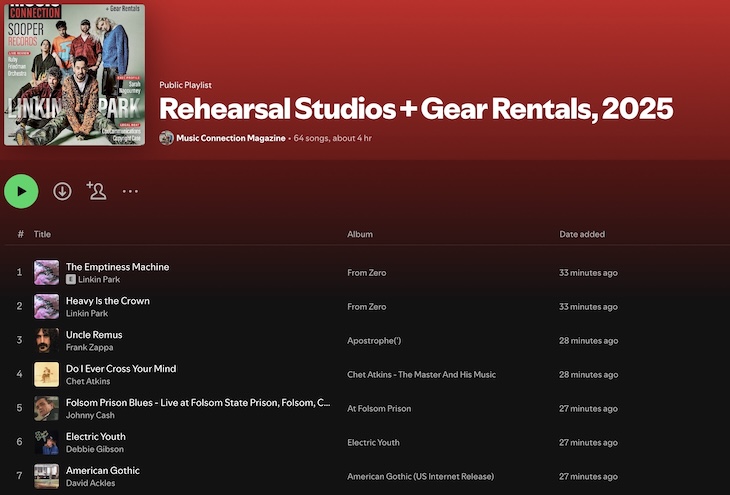Select Do I Ever Cross Your Mind
730x495 pixels.
point(121,369)
